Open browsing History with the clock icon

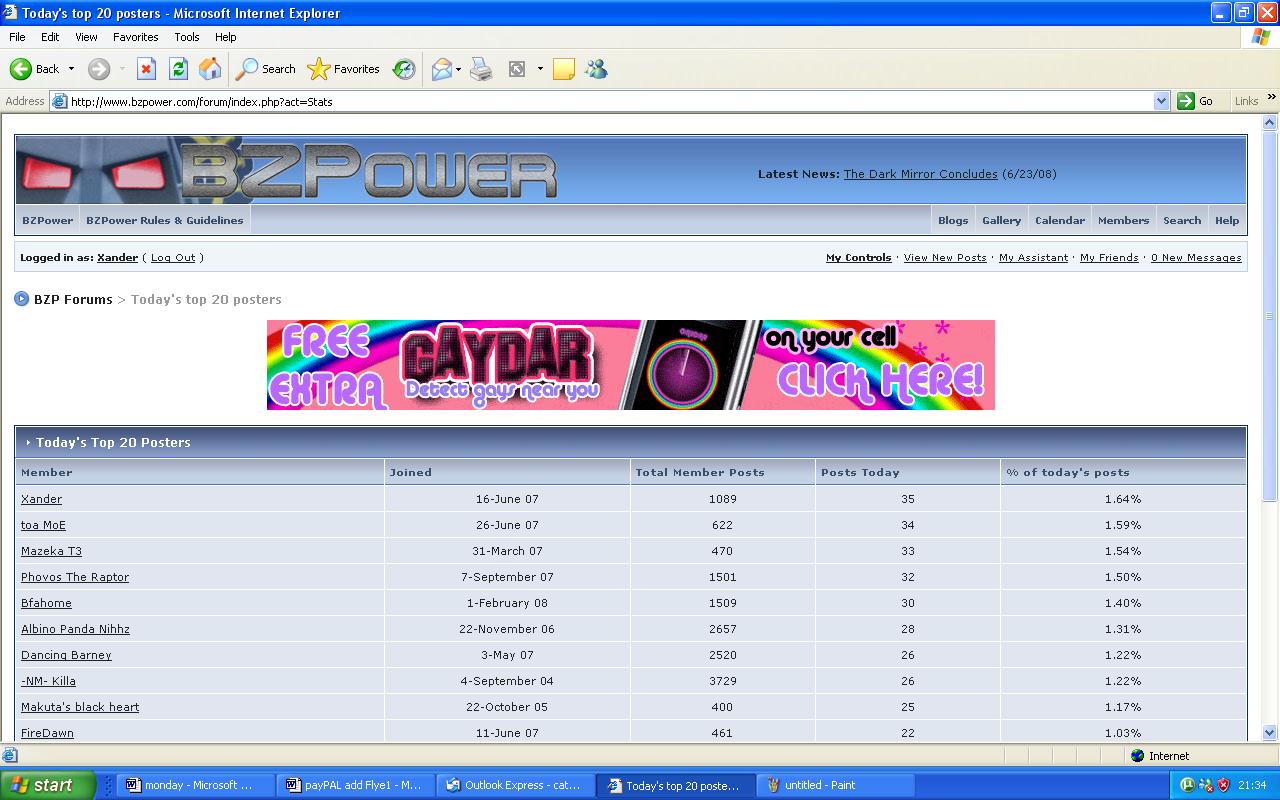tap(404, 69)
